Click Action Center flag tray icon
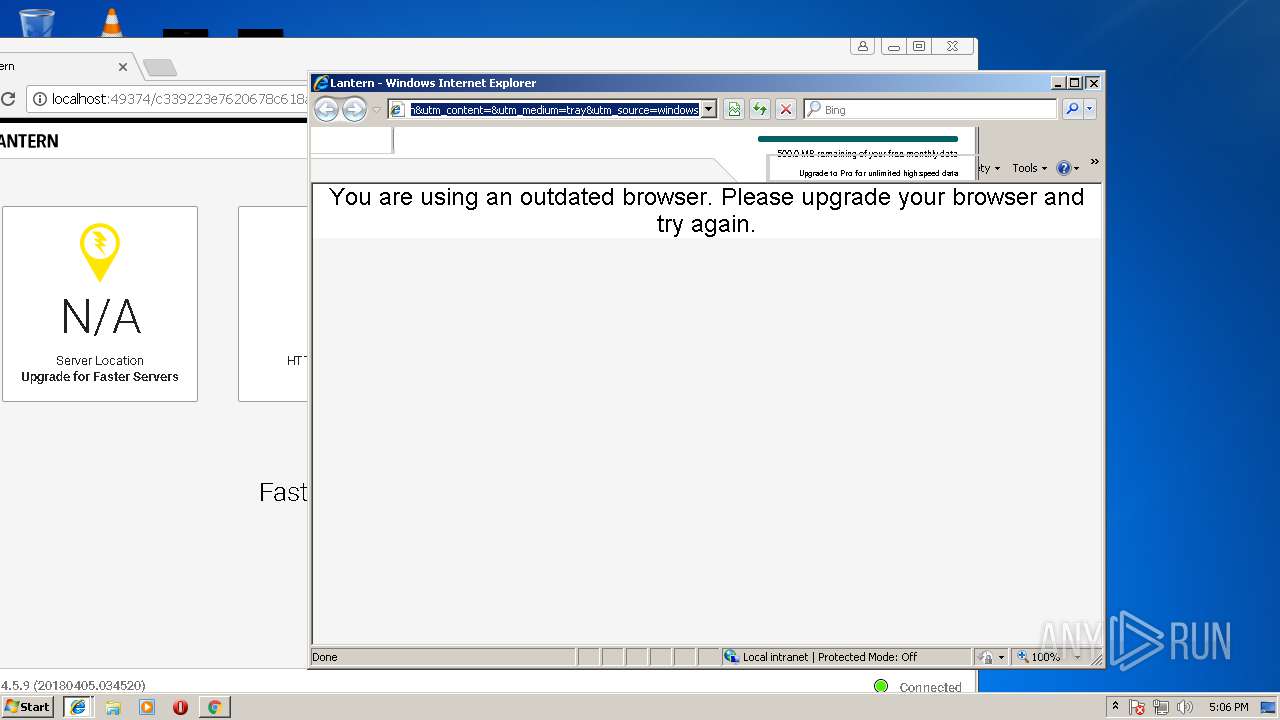Viewport: 1280px width, 720px height. click(1138, 707)
